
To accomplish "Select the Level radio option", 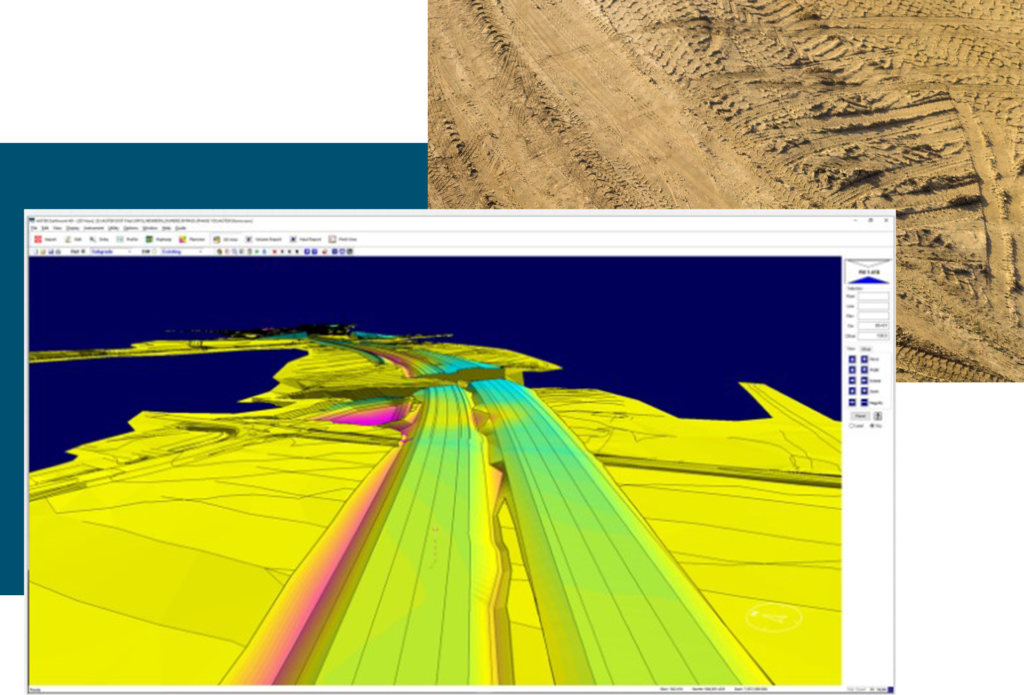I will pos(854,425).
